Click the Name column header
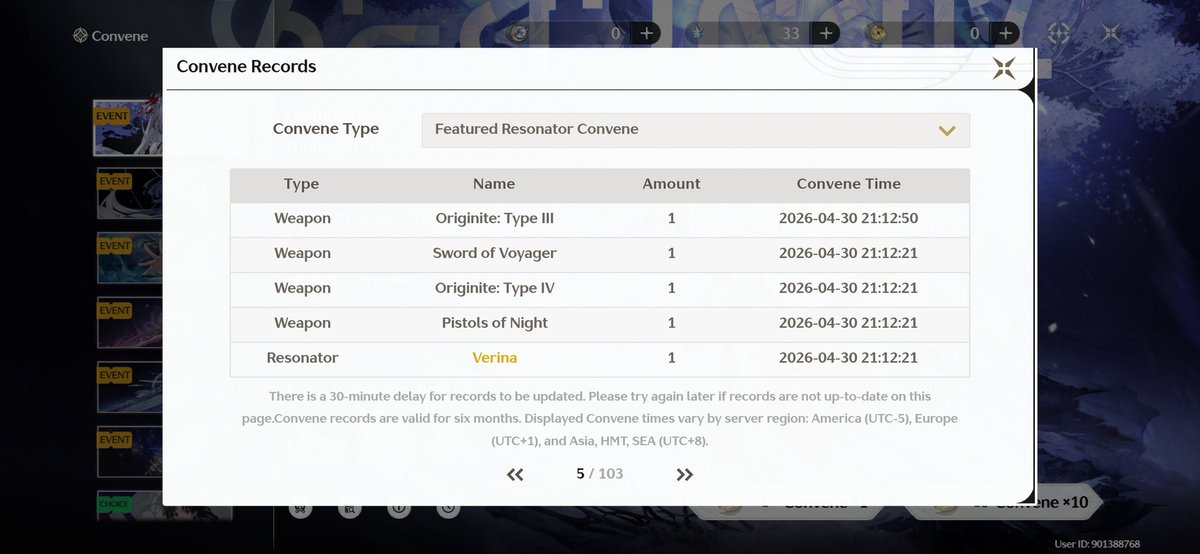The width and height of the screenshot is (1200, 554). pyautogui.click(x=494, y=184)
